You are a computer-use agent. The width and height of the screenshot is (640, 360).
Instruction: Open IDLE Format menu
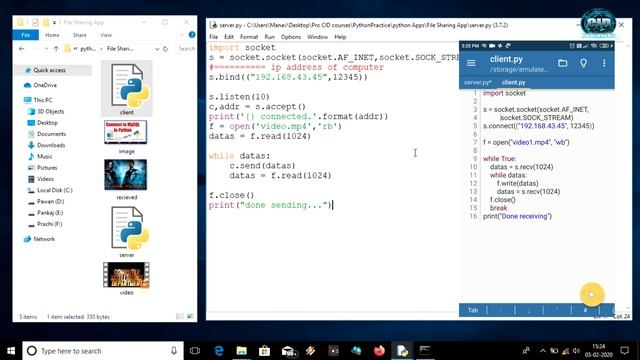point(249,37)
